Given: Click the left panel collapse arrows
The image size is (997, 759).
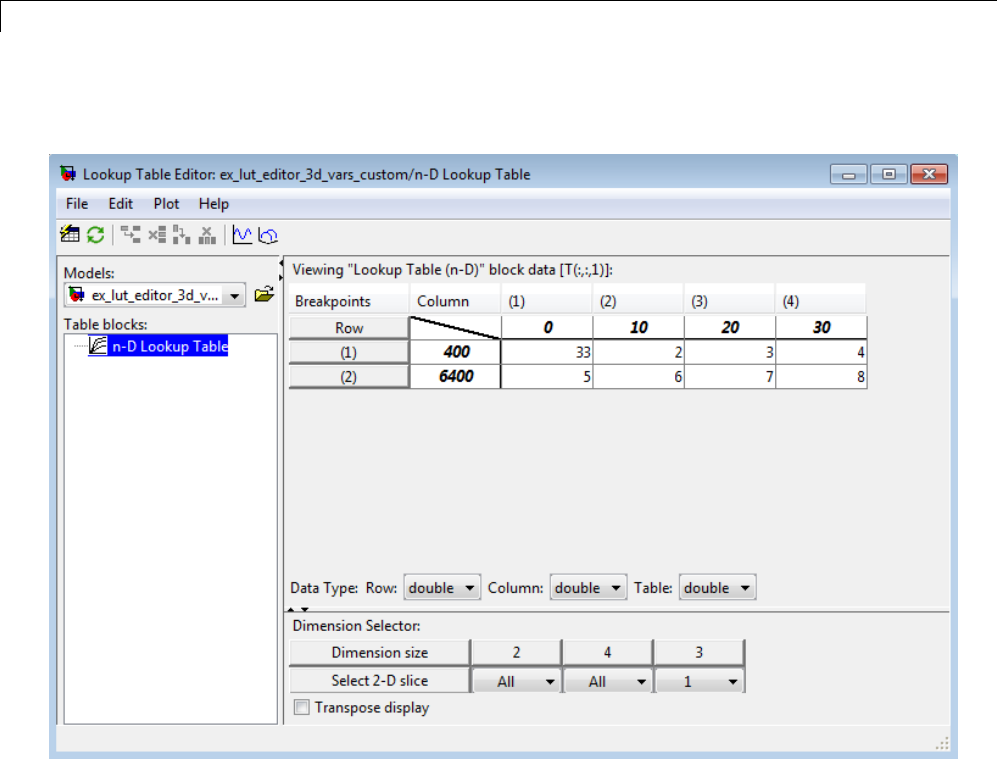Looking at the screenshot, I should 281,270.
